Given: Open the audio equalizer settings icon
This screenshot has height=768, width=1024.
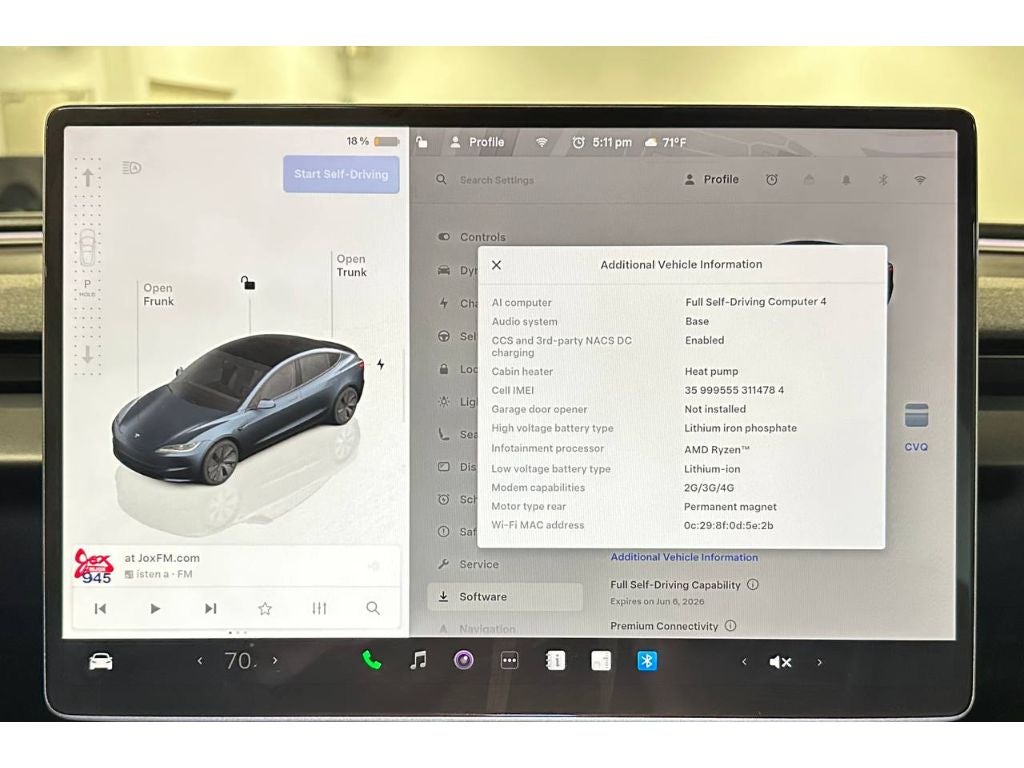Looking at the screenshot, I should pyautogui.click(x=319, y=609).
